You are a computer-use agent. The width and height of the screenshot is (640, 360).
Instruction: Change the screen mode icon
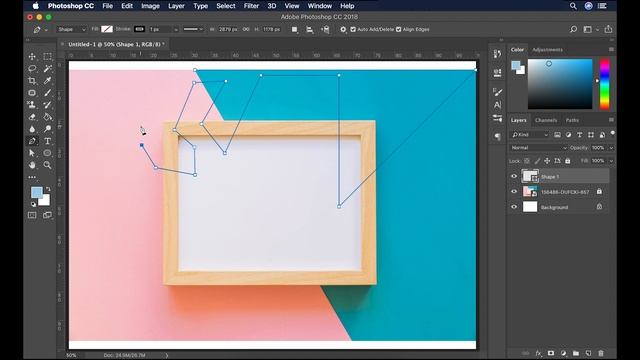pyautogui.click(x=47, y=215)
